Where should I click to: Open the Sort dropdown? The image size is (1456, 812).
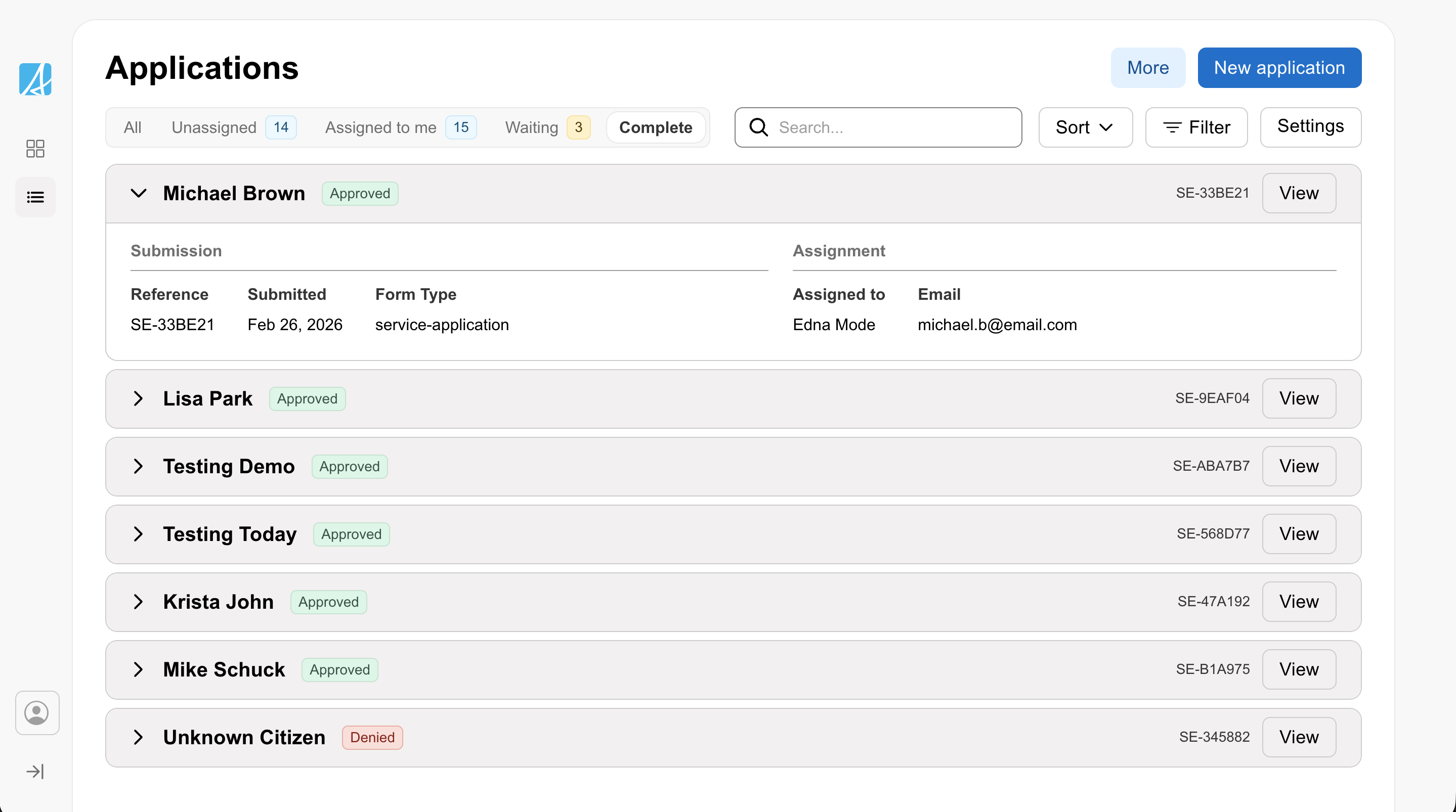click(x=1085, y=127)
